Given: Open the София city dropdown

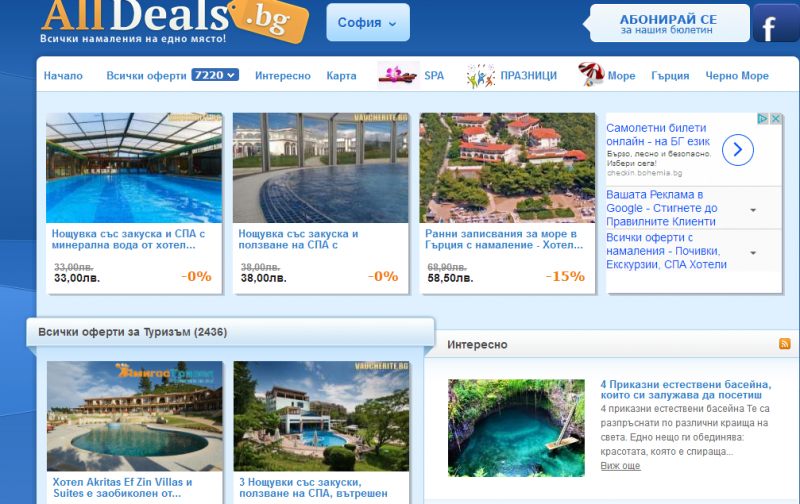Looking at the screenshot, I should pos(368,22).
